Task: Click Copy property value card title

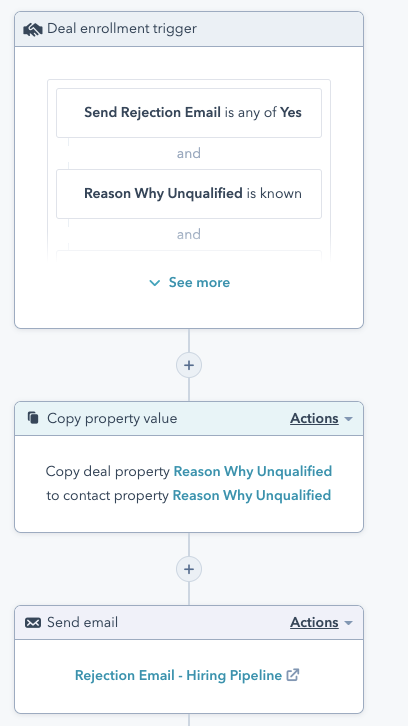Action: click(x=112, y=419)
